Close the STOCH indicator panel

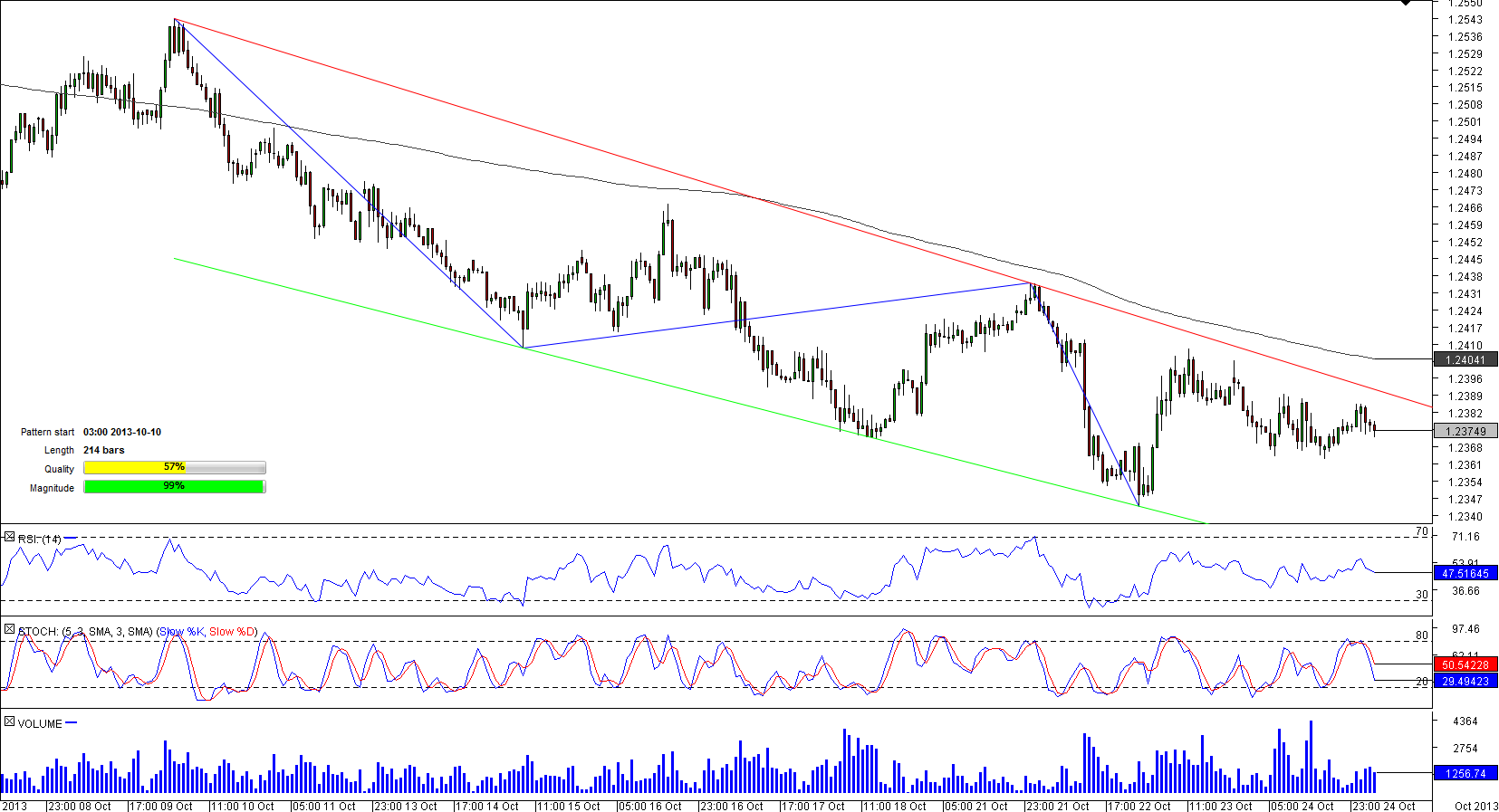(x=9, y=629)
